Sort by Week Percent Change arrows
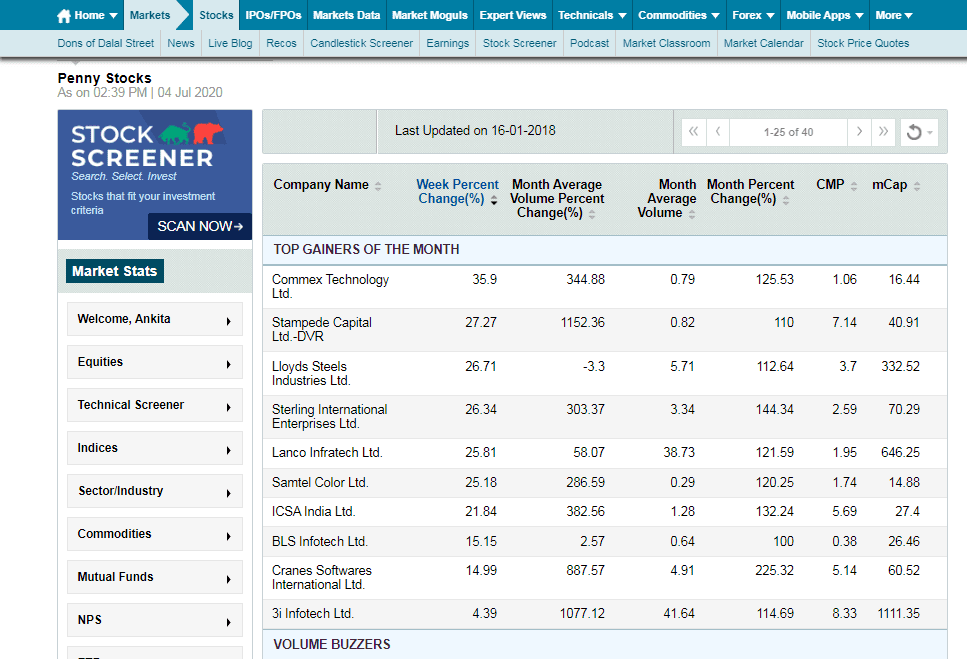967x659 pixels. [x=494, y=200]
